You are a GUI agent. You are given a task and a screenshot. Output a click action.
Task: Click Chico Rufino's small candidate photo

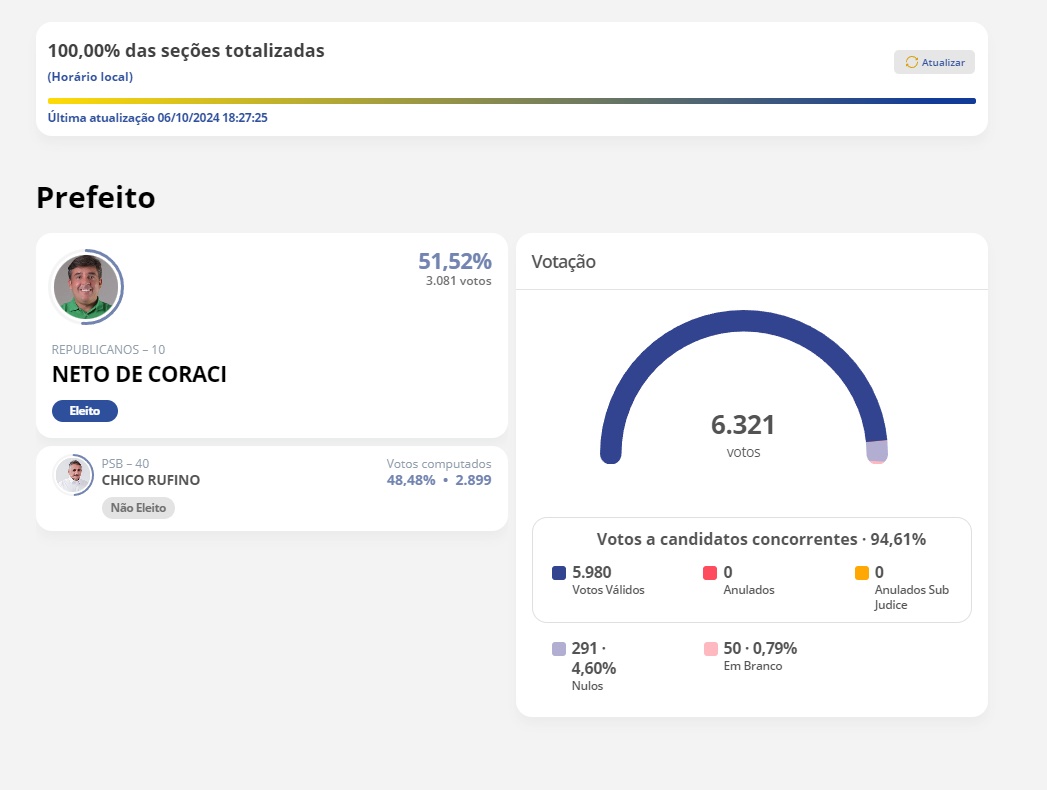click(x=74, y=474)
